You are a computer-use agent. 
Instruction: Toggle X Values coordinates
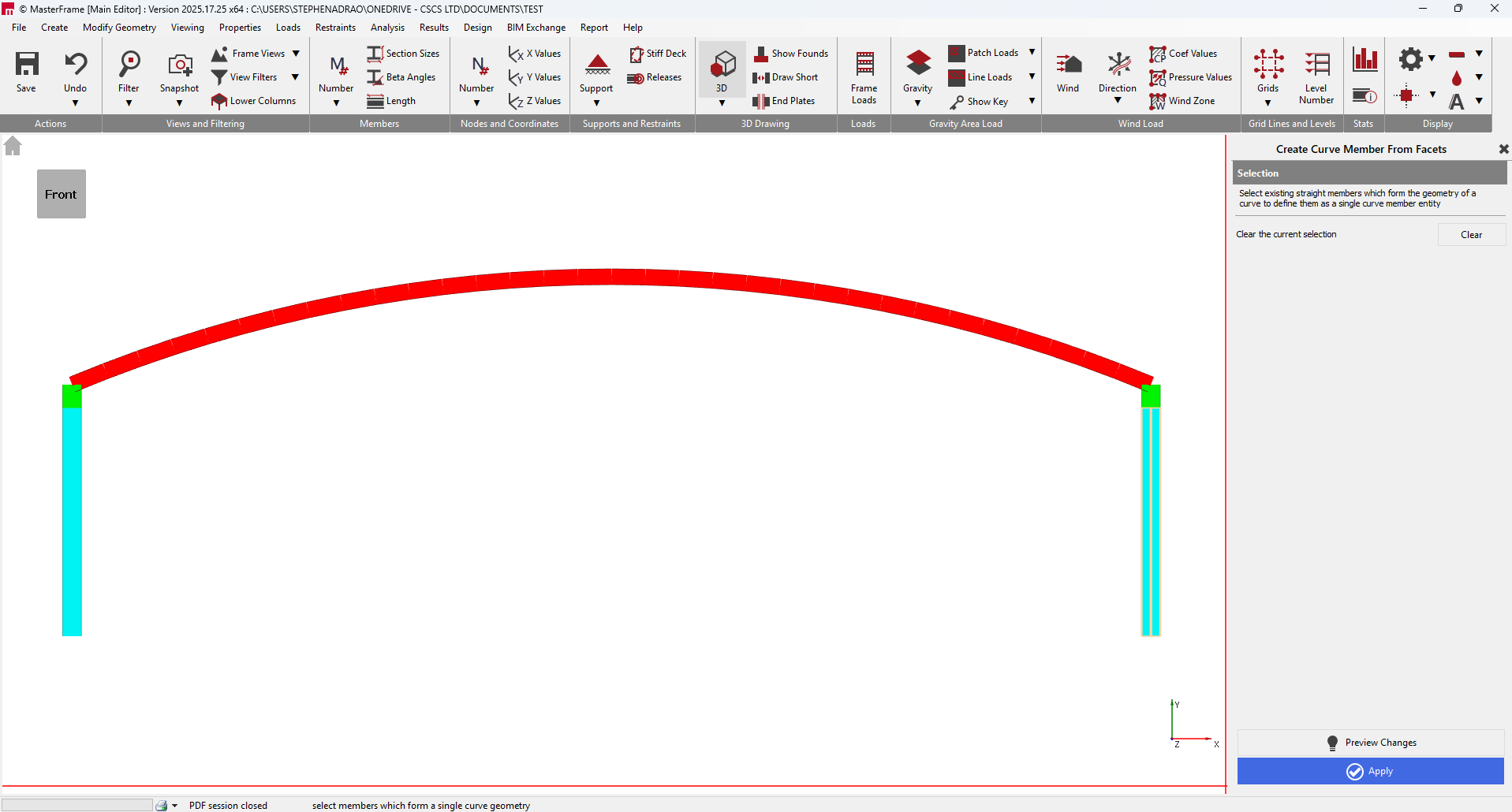coord(535,54)
